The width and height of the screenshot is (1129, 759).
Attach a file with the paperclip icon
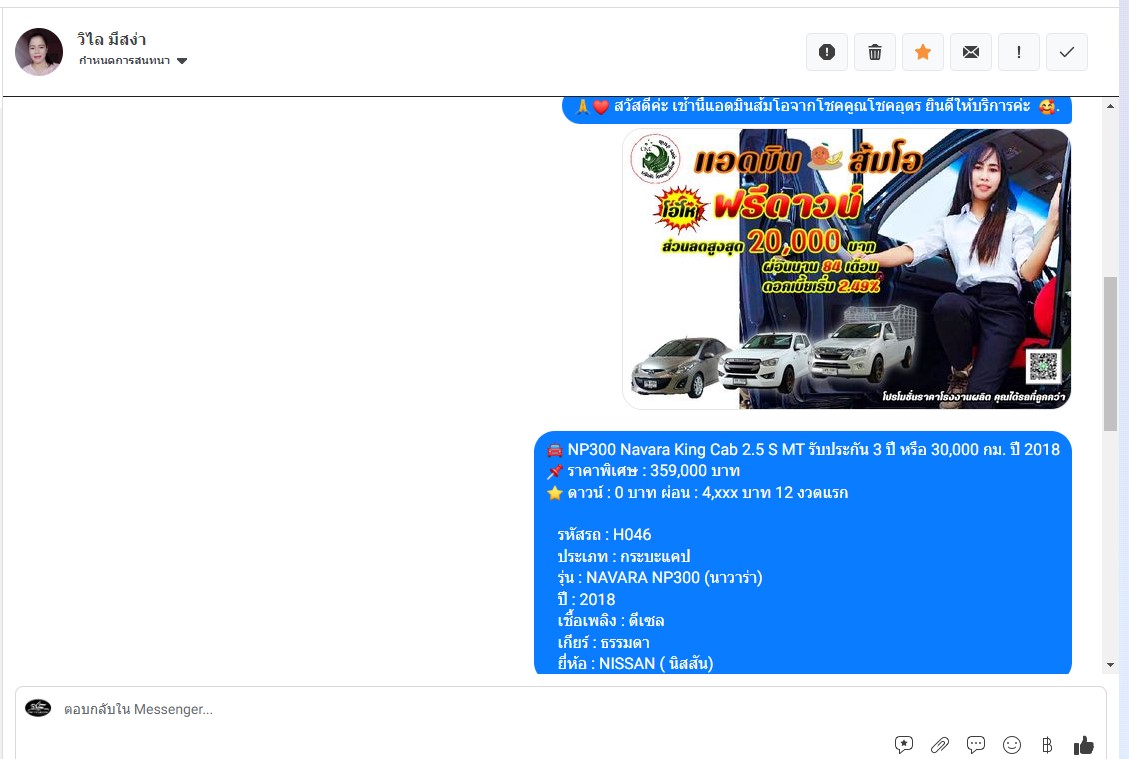[x=940, y=745]
